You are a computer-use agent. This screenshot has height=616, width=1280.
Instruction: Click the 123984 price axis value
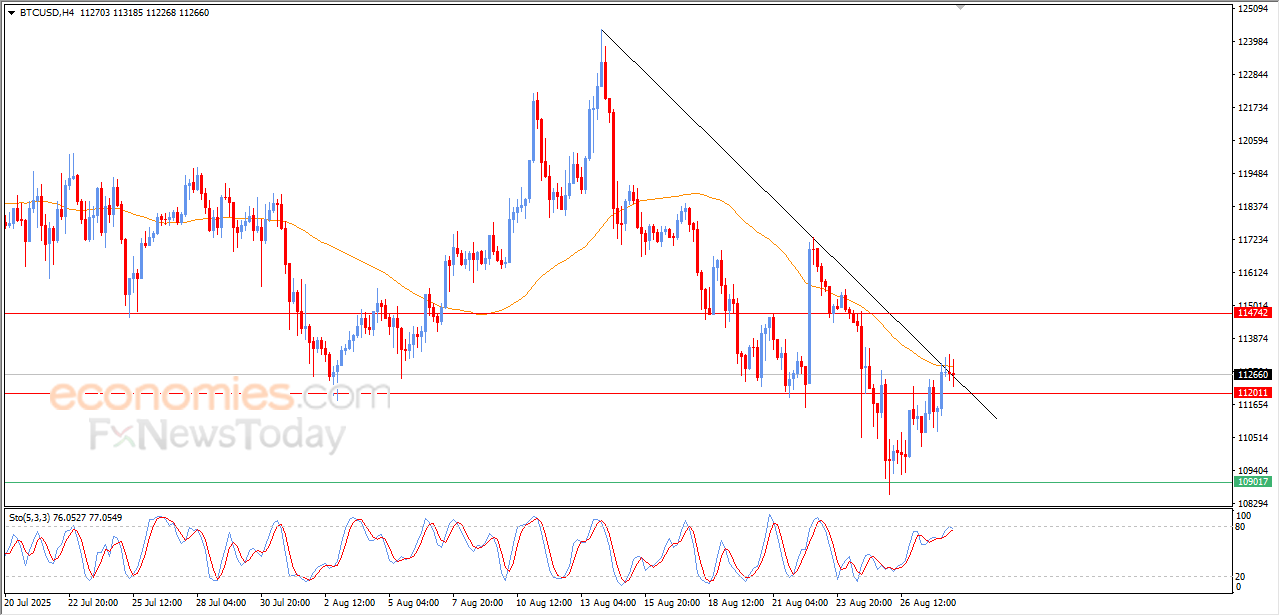point(1253,42)
